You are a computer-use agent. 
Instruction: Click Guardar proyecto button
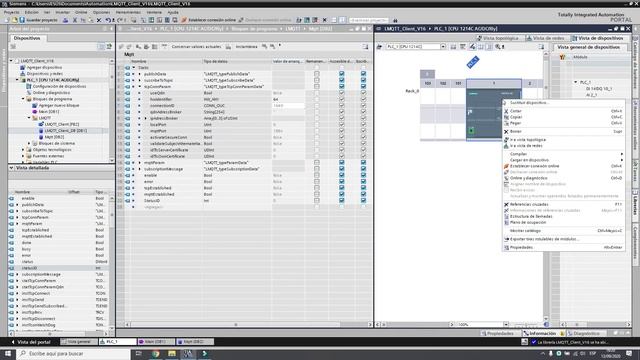[x=39, y=20]
